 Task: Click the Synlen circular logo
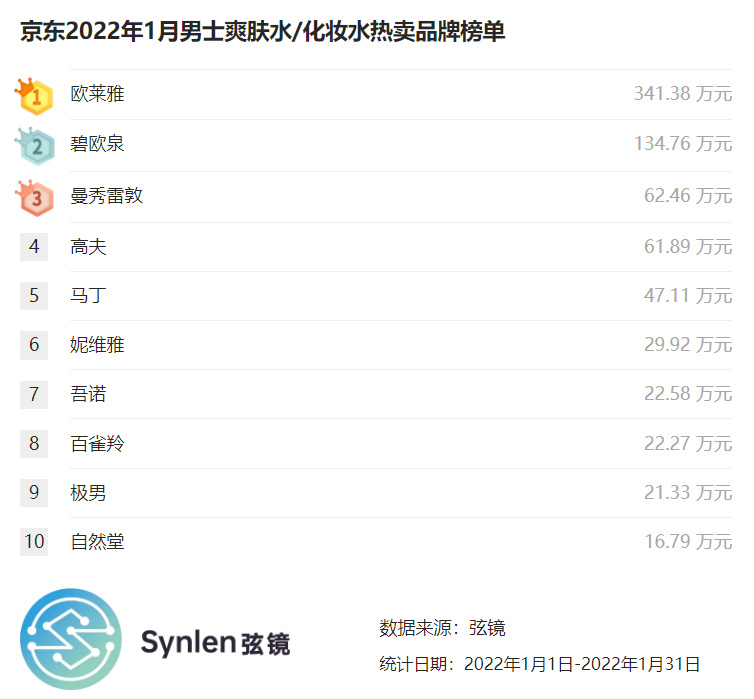point(71,639)
